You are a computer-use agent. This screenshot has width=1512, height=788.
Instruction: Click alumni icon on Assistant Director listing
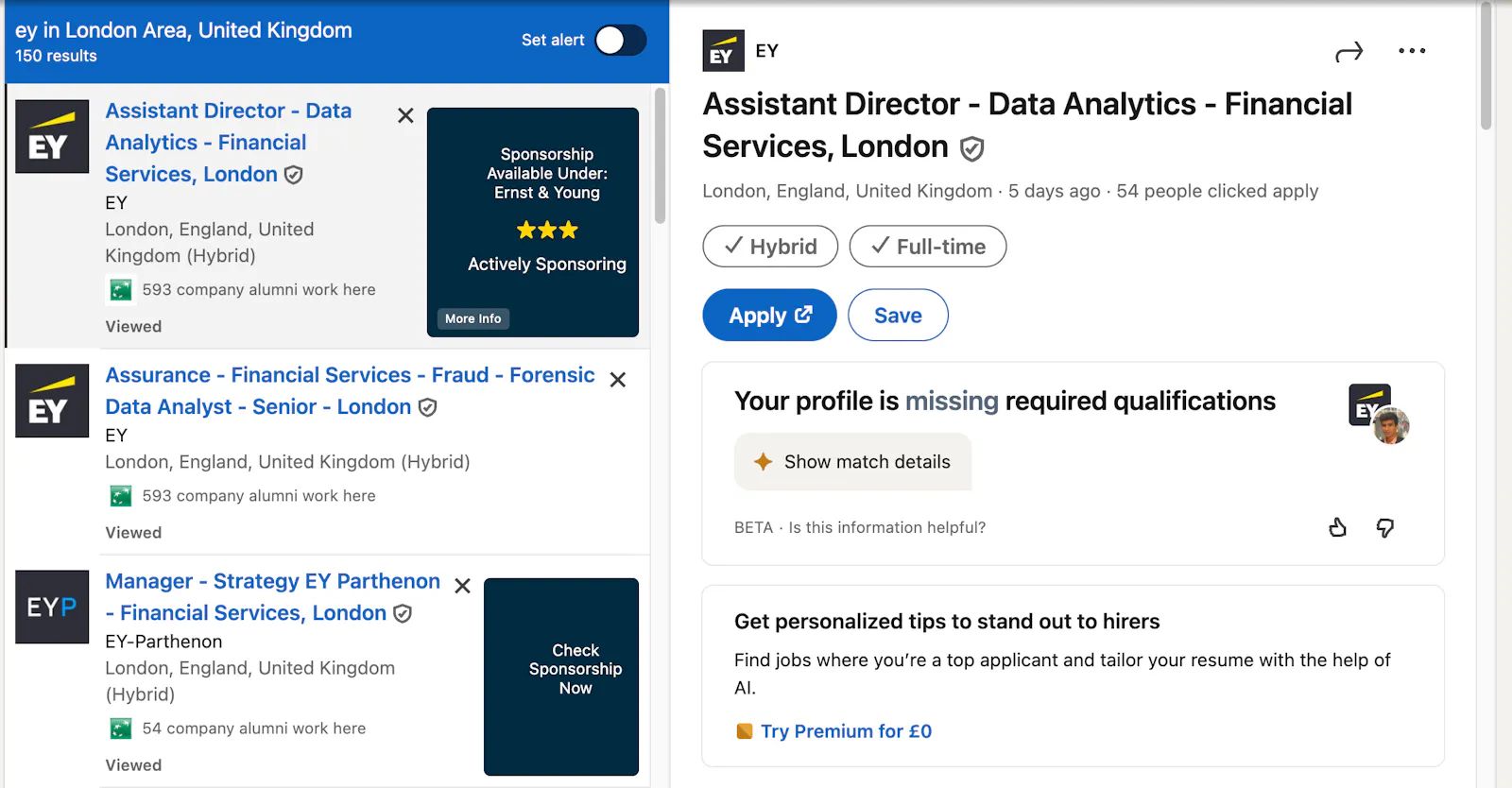[121, 290]
